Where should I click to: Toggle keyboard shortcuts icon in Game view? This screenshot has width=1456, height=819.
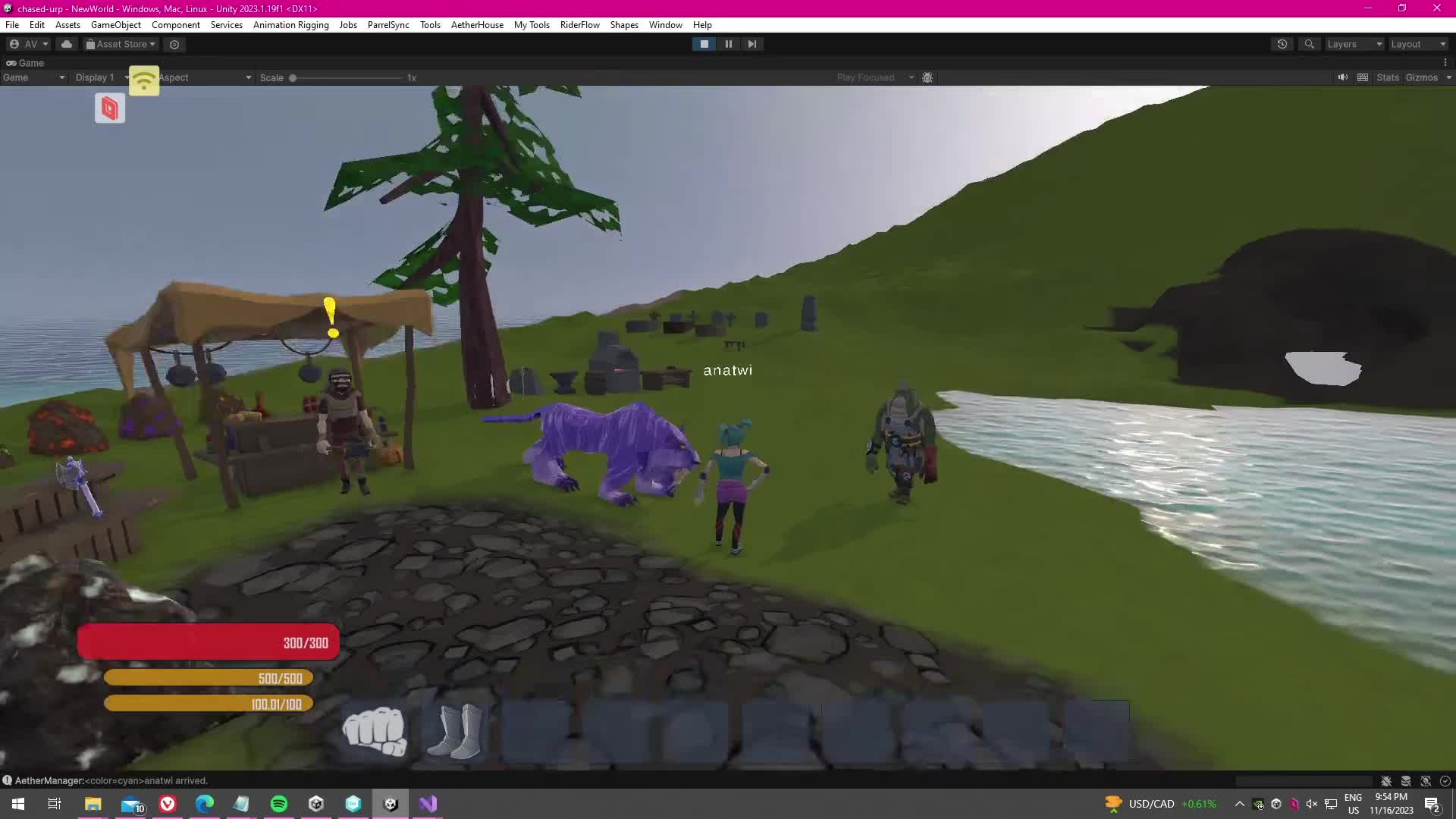(1363, 77)
